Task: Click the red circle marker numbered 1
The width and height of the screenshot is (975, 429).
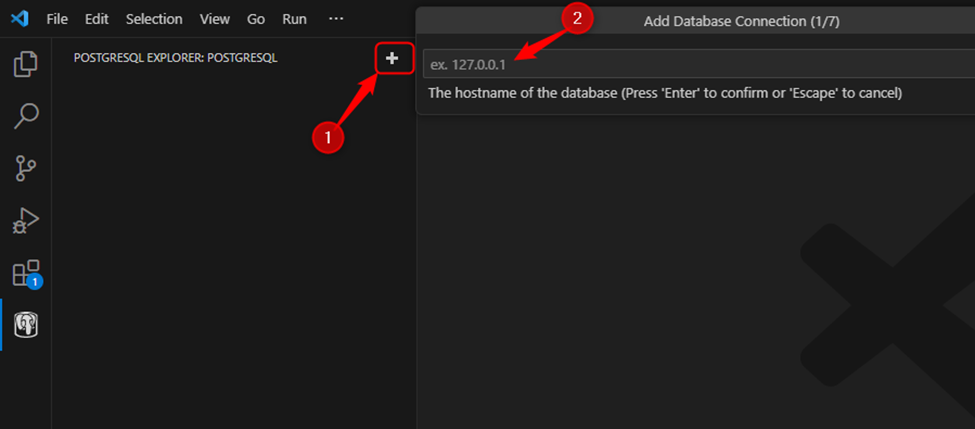Action: coord(328,137)
